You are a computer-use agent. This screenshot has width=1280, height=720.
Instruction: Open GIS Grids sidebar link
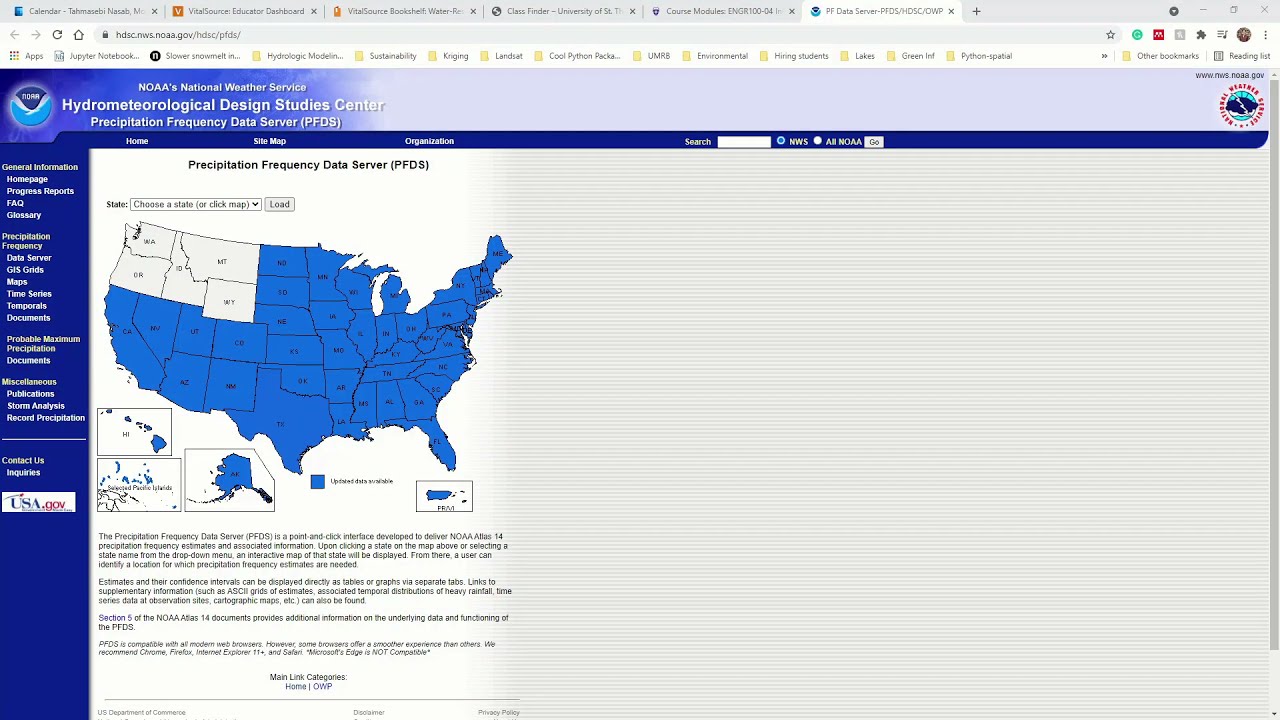[25, 270]
